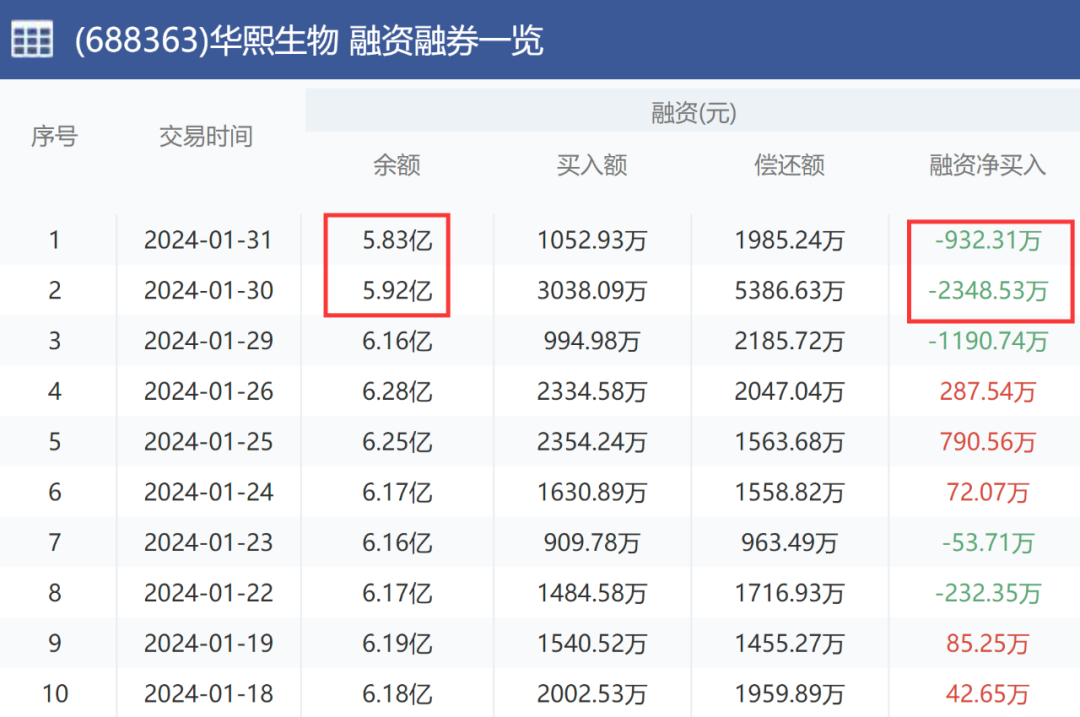Click buy amount 1052.93万
Screen dimensions: 1080x717
[592, 240]
